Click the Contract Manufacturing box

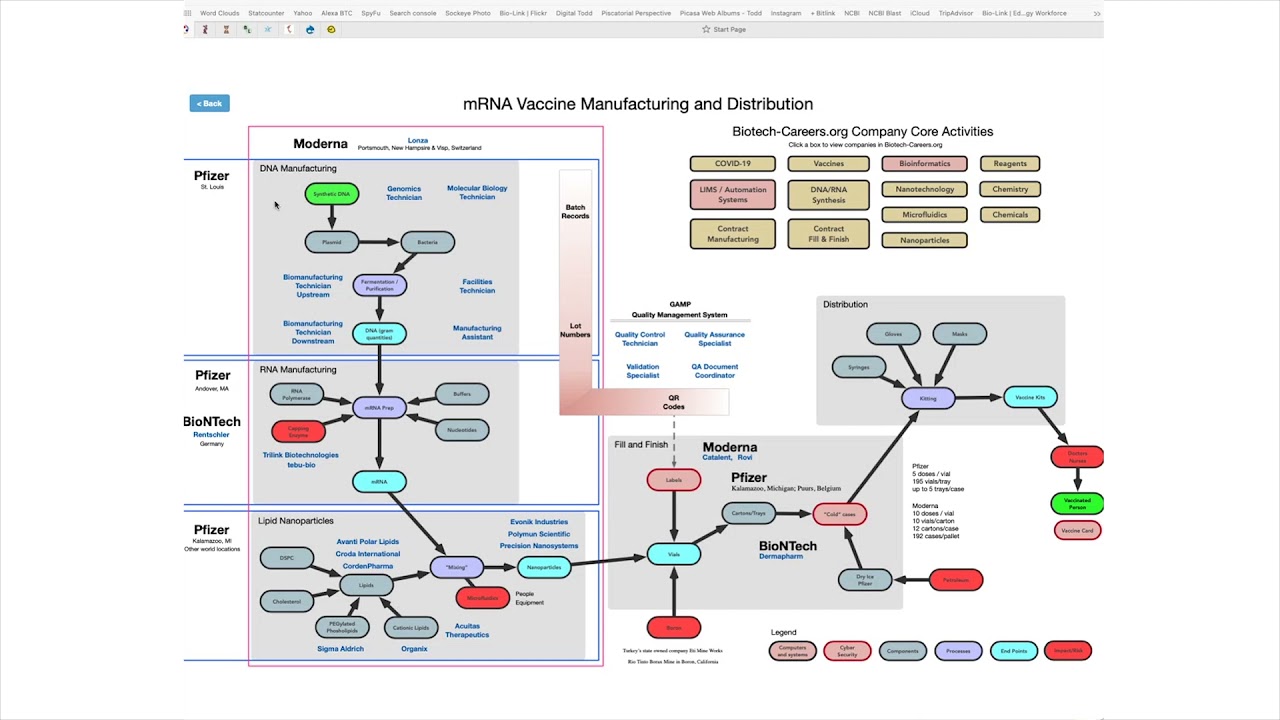(732, 234)
